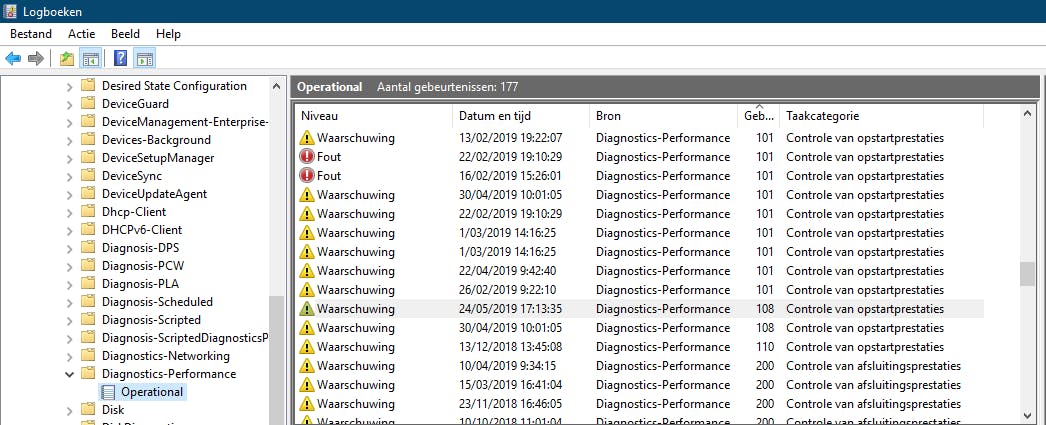Expand the Dhcp-Client tree node
Viewport: 1046px width, 425px height.
pyautogui.click(x=69, y=212)
